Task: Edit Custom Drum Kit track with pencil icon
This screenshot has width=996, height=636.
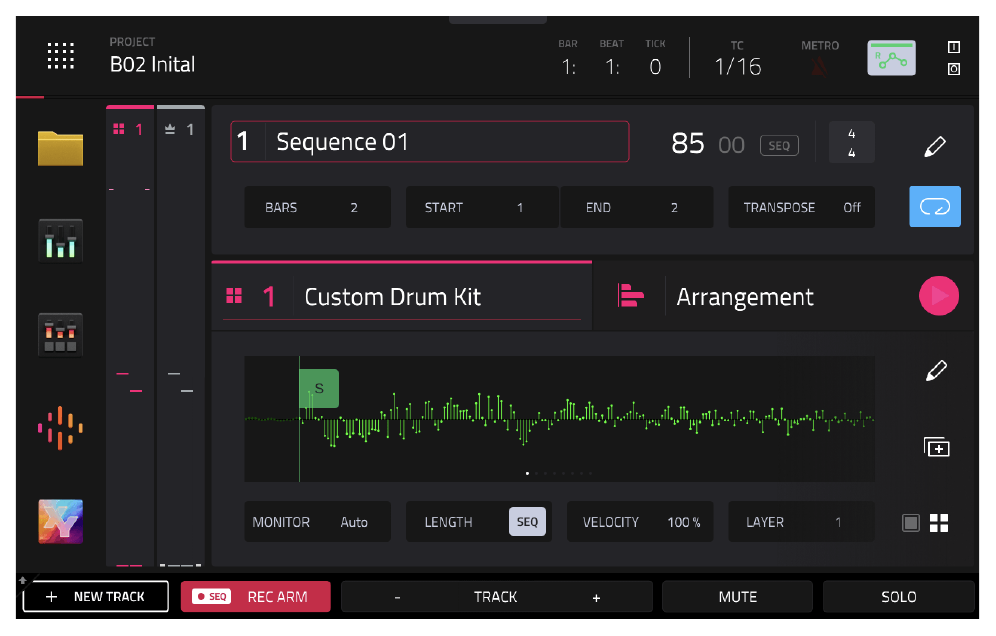Action: (936, 370)
